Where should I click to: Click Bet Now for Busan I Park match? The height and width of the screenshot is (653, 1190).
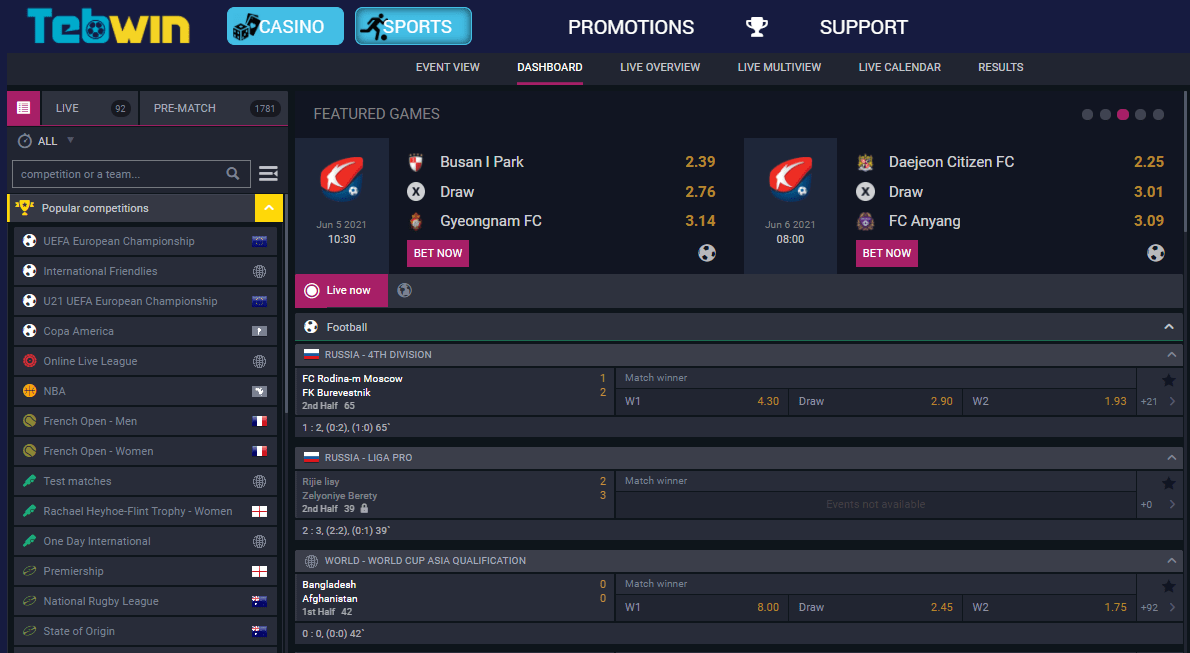[x=438, y=254]
